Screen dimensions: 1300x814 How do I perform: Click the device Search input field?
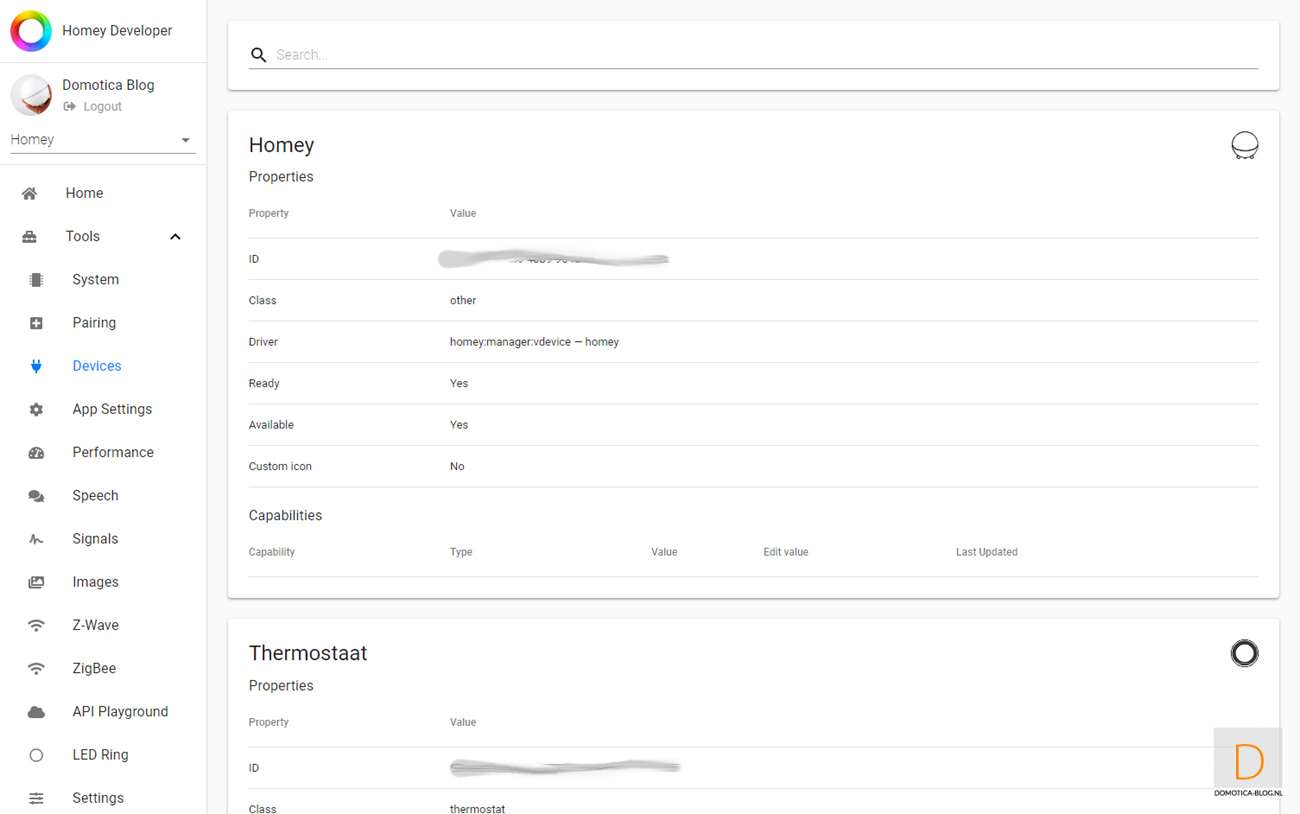[x=760, y=55]
